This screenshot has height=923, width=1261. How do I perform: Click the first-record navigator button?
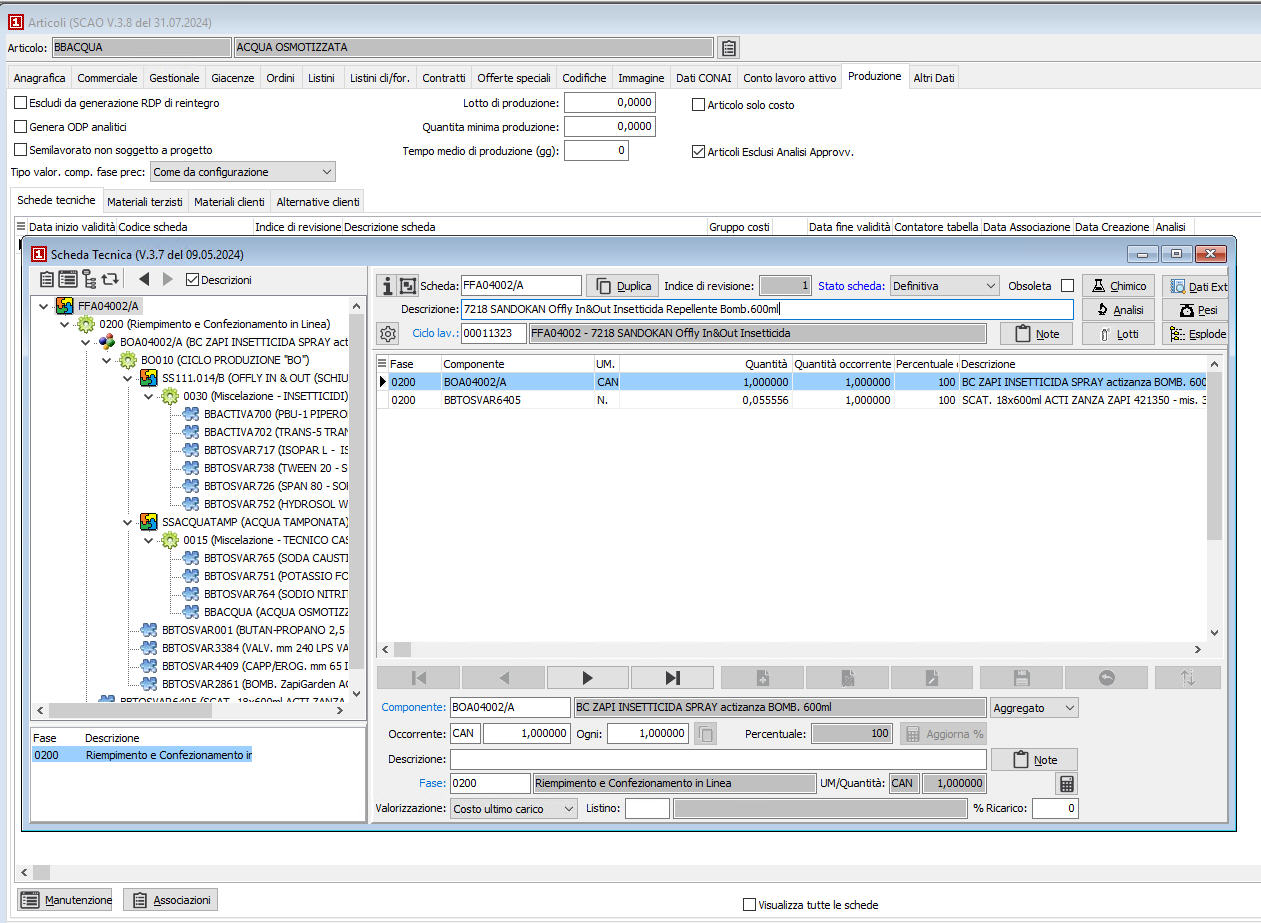[419, 678]
